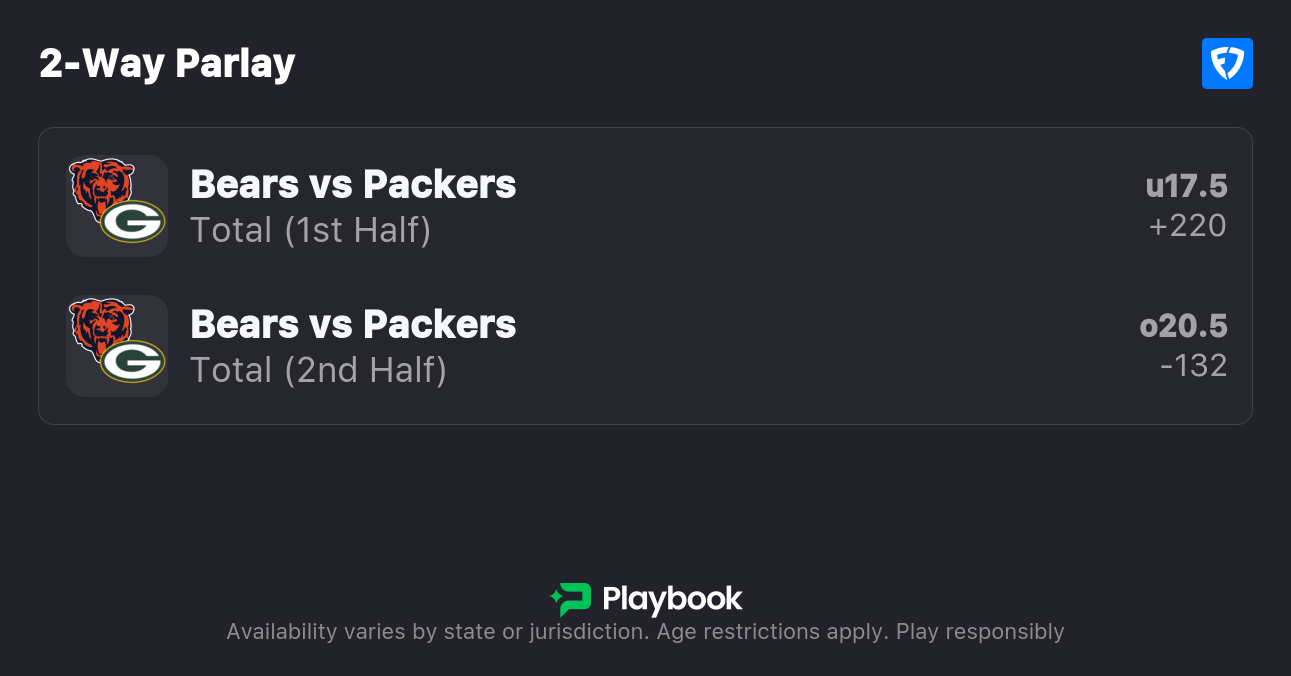Click Total (2nd Half) market label

[x=318, y=370]
